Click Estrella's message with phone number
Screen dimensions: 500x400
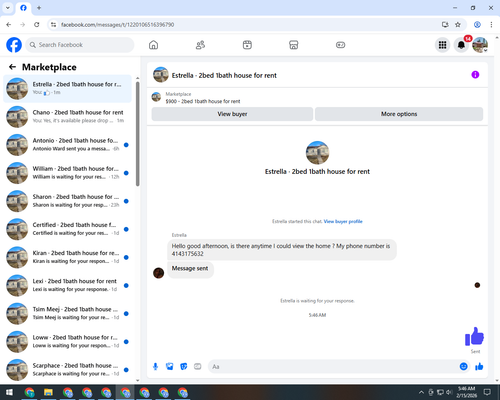282,250
